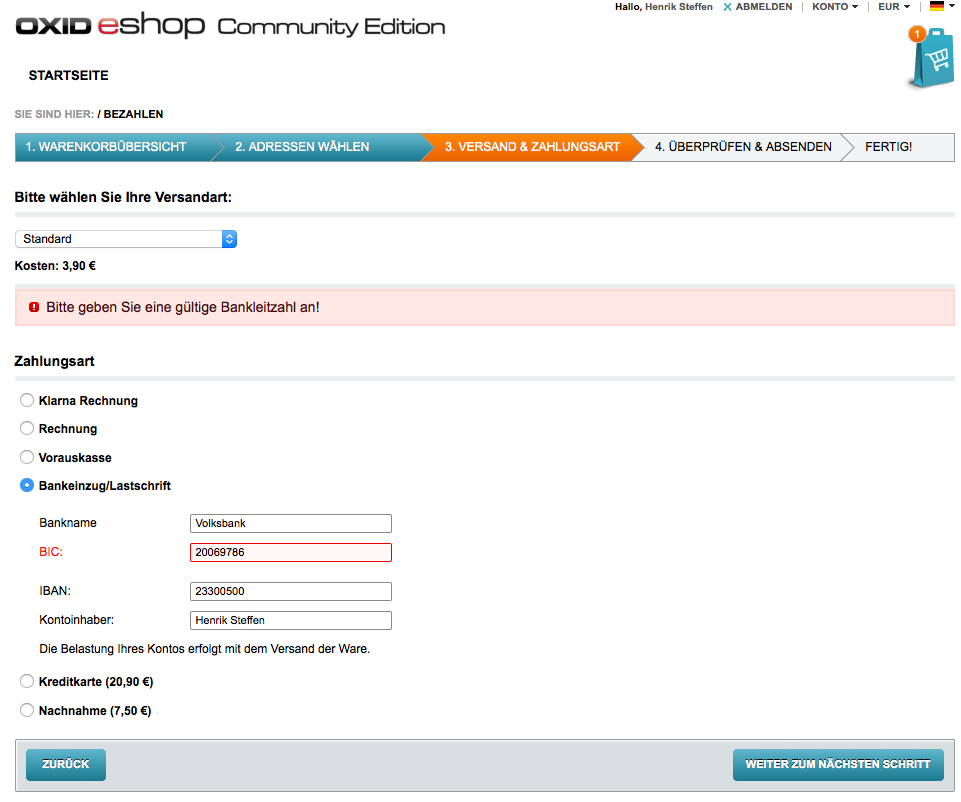The width and height of the screenshot is (961, 802).
Task: Click the X icon beside Abmelden
Action: point(727,7)
